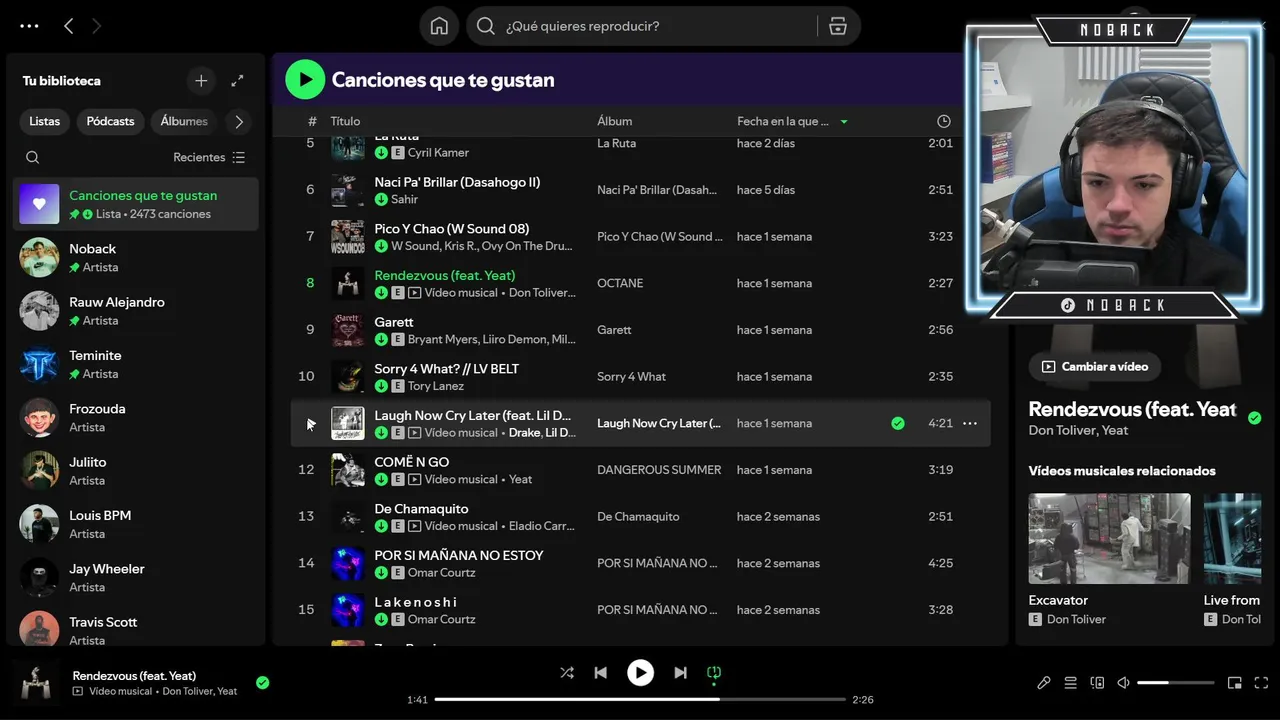Adjust the volume slider
The height and width of the screenshot is (720, 1280).
1176,683
